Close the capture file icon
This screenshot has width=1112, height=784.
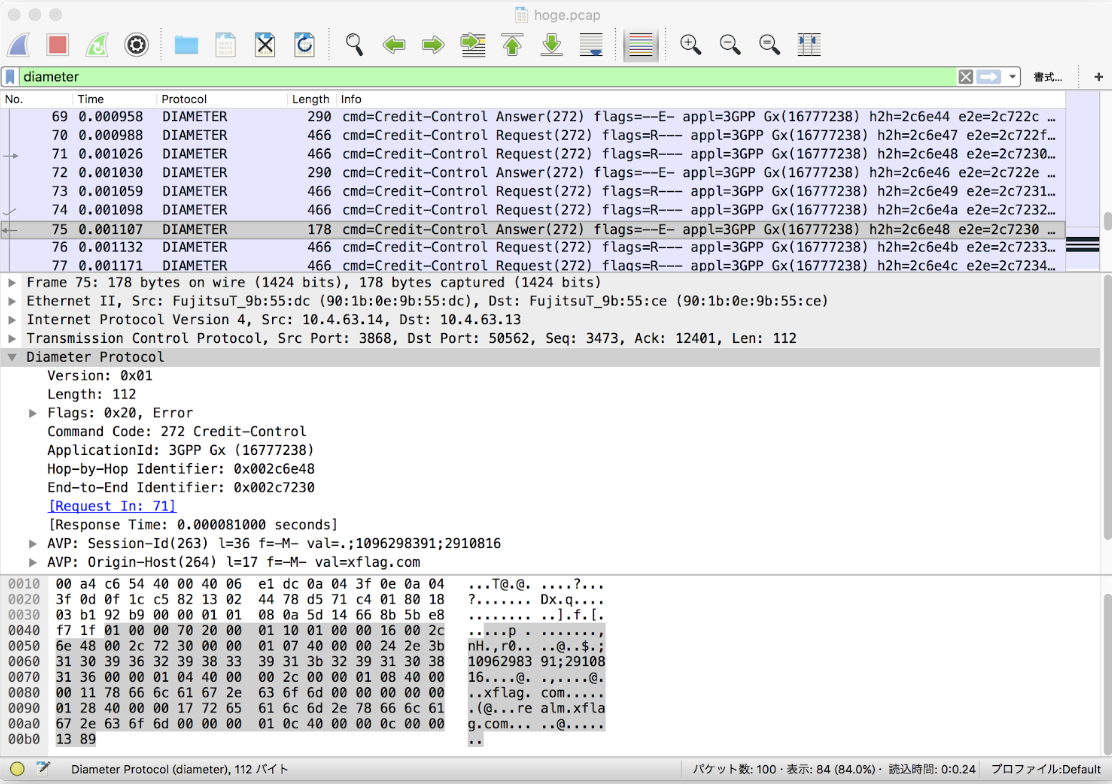(x=265, y=45)
